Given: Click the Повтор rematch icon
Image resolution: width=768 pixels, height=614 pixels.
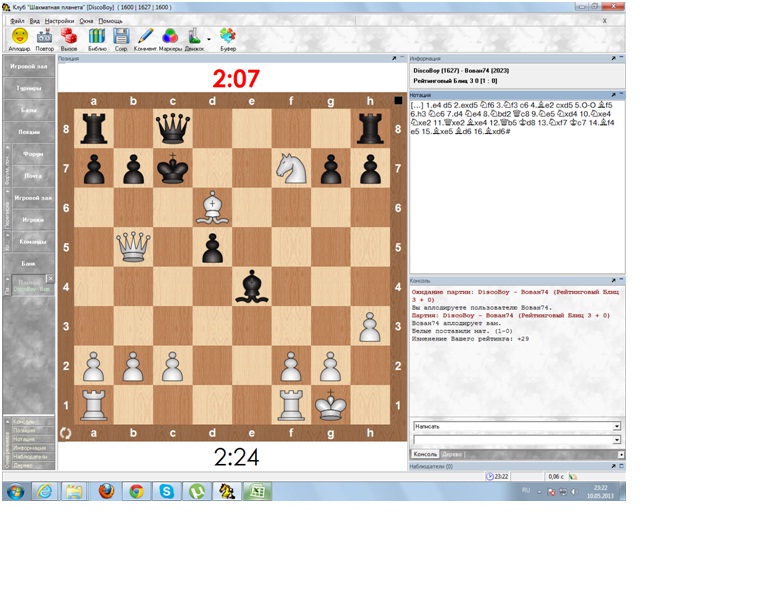Looking at the screenshot, I should point(45,37).
